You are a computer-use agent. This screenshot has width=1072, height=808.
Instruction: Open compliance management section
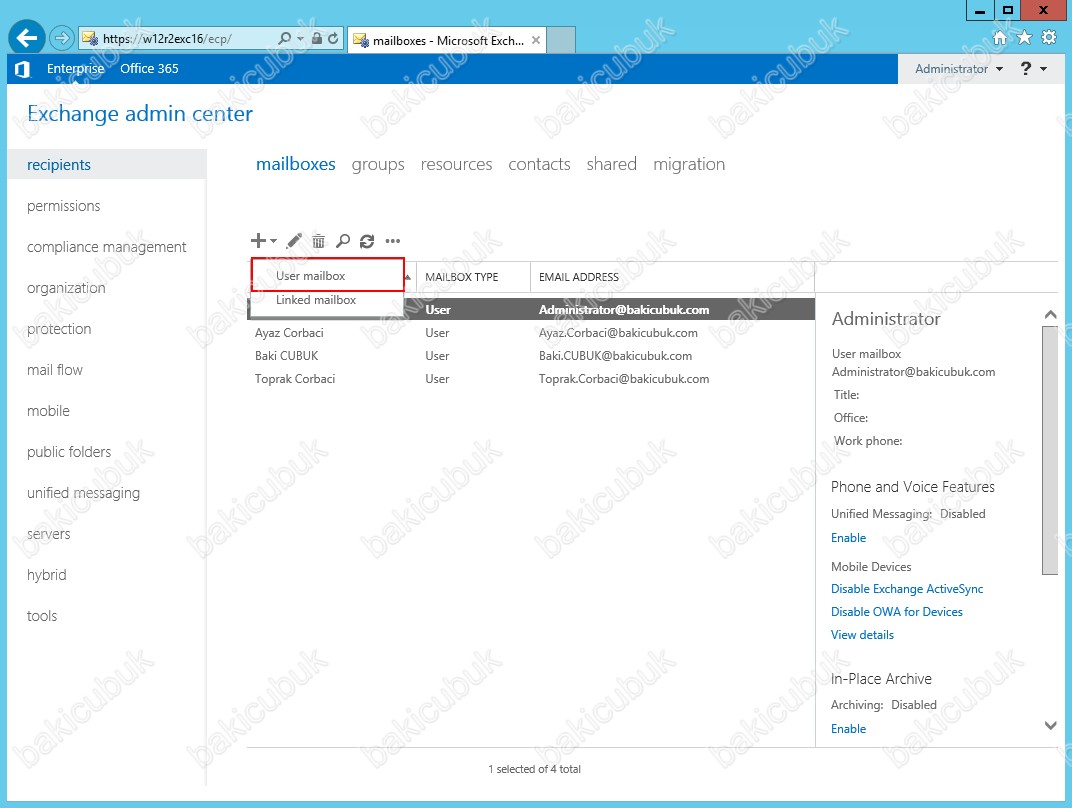[x=107, y=247]
